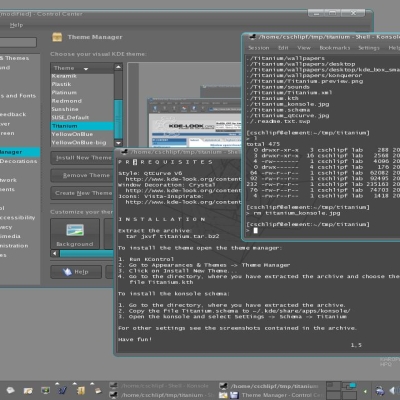Image resolution: width=400 pixels, height=400 pixels.
Task: Open View menu in Konsole
Action: click(x=304, y=48)
